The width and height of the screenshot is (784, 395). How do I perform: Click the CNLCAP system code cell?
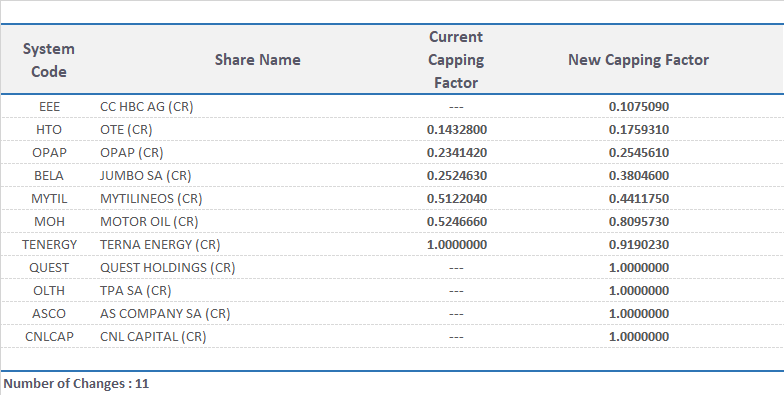[x=49, y=336]
